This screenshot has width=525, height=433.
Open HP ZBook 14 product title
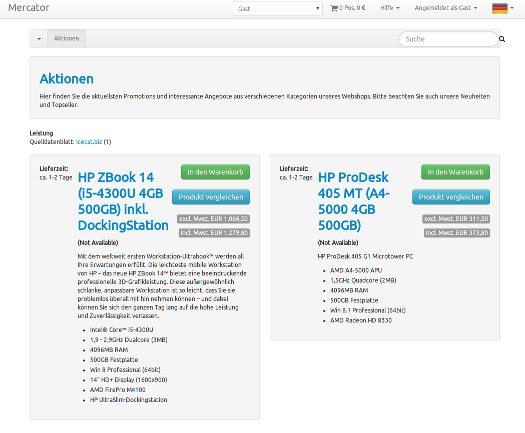click(123, 201)
